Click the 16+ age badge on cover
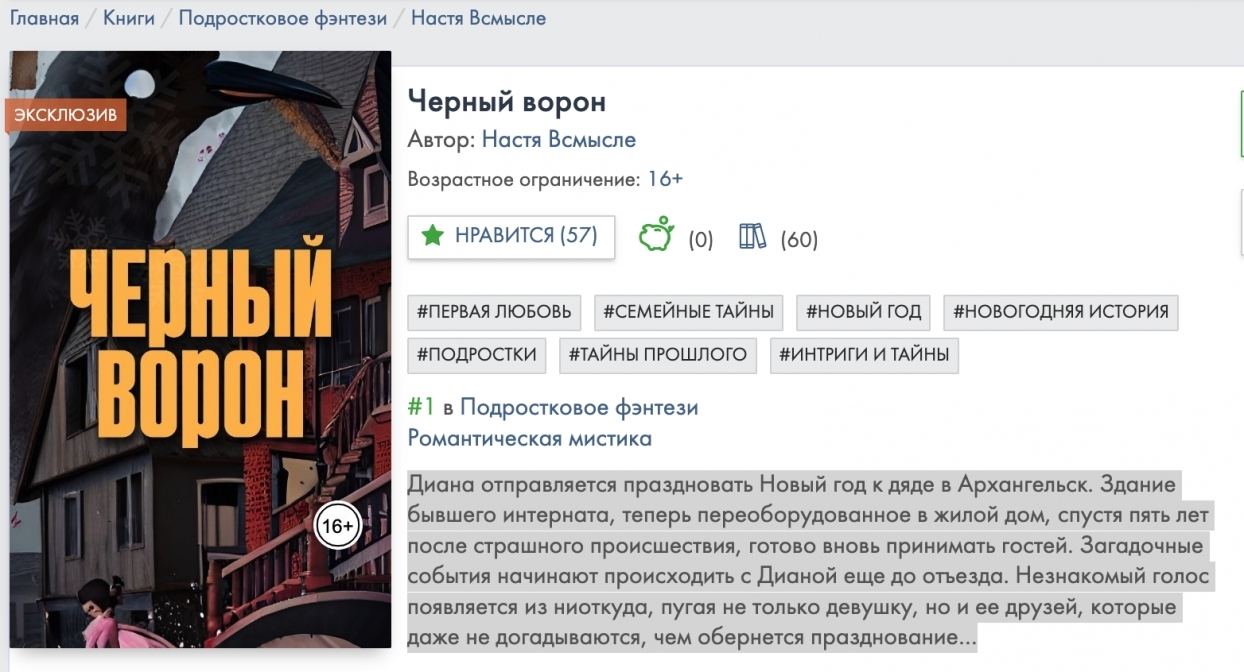The height and width of the screenshot is (672, 1244). [x=337, y=526]
